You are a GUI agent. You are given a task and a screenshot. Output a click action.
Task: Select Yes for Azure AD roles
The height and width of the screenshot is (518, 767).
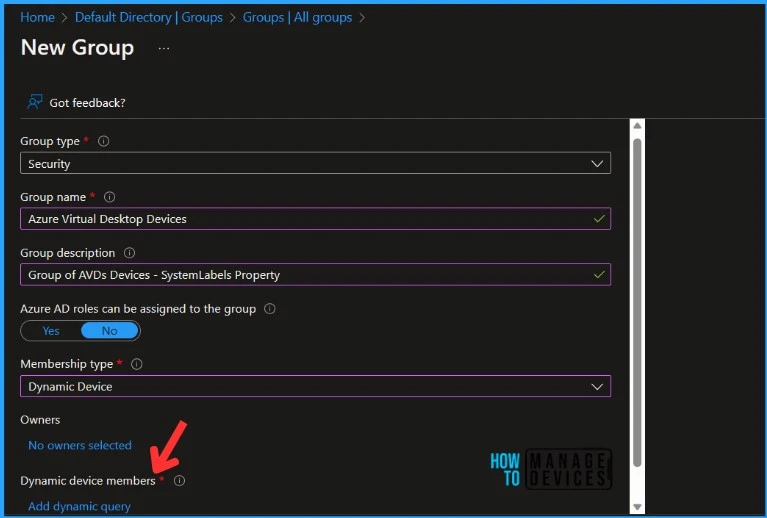coord(51,331)
